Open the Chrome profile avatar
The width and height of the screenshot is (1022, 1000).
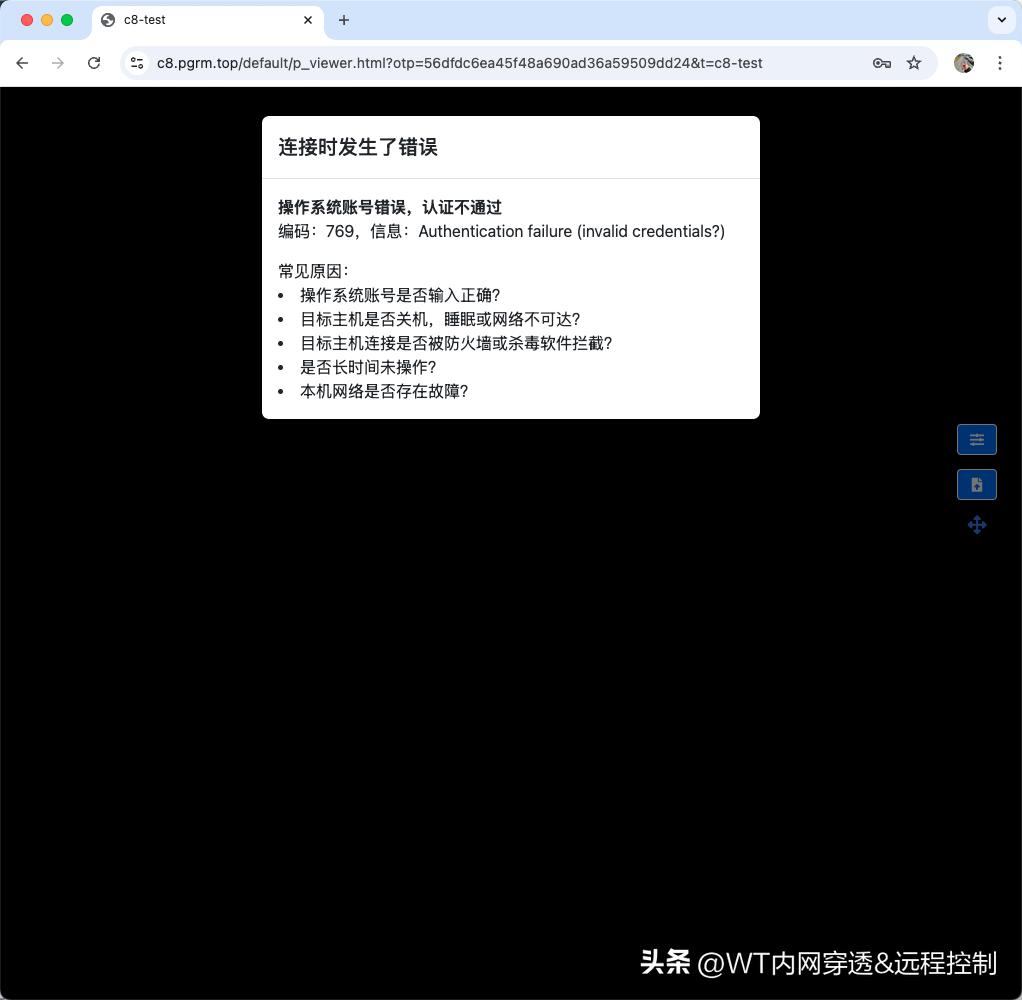pyautogui.click(x=963, y=63)
